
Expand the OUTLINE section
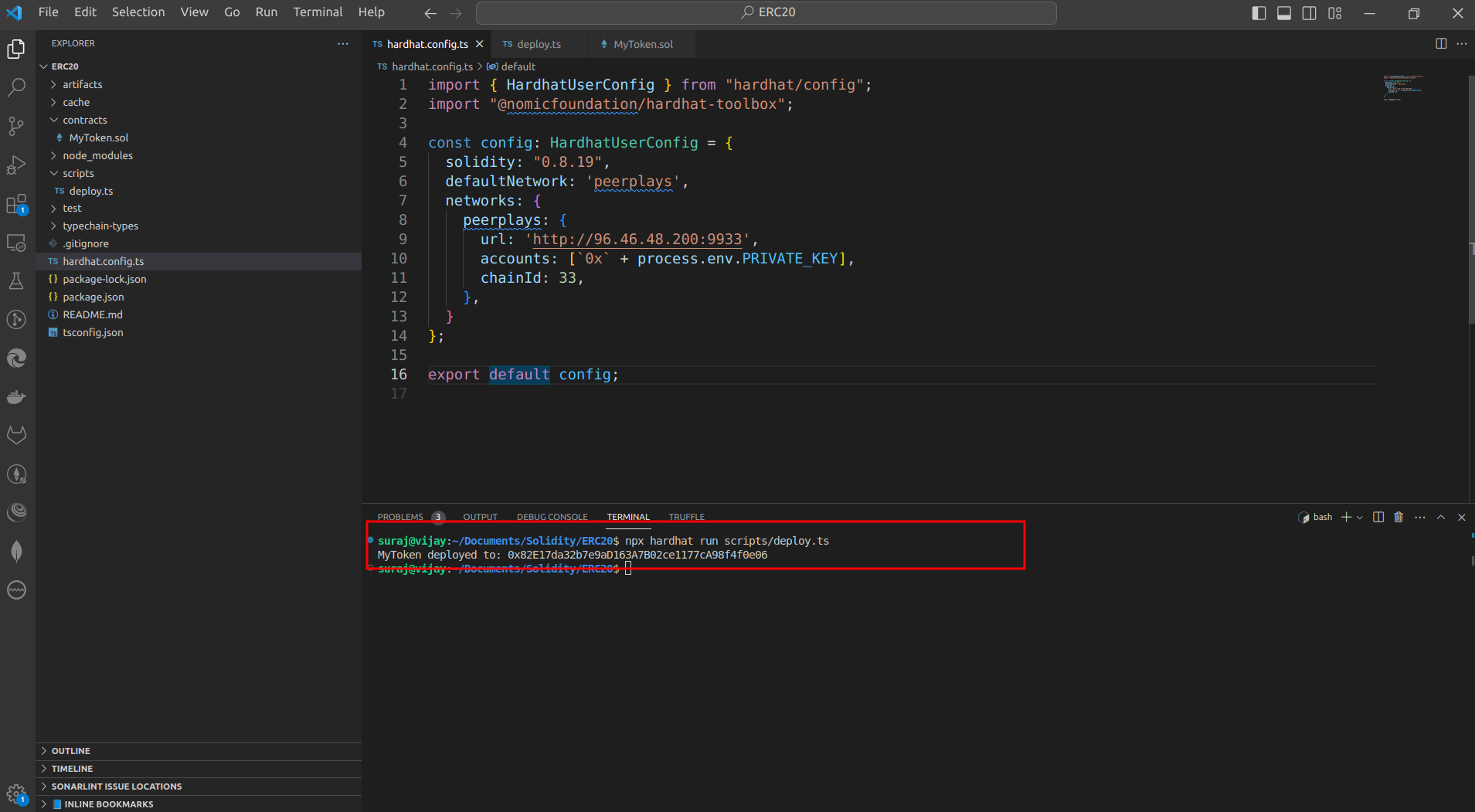[x=70, y=751]
